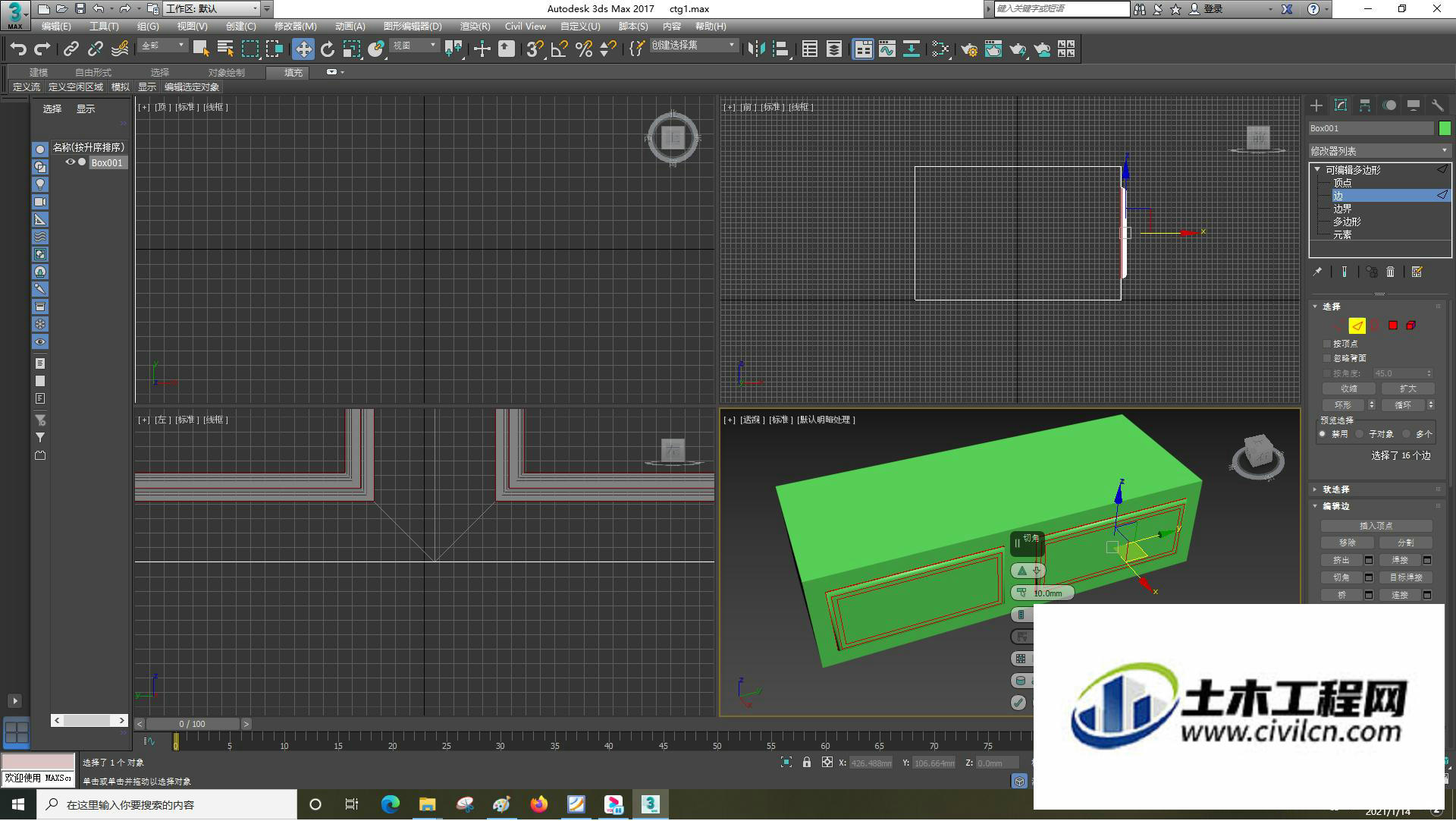Viewport: 1456px width, 821px height.
Task: Click the 移除 edge button
Action: tap(1348, 543)
